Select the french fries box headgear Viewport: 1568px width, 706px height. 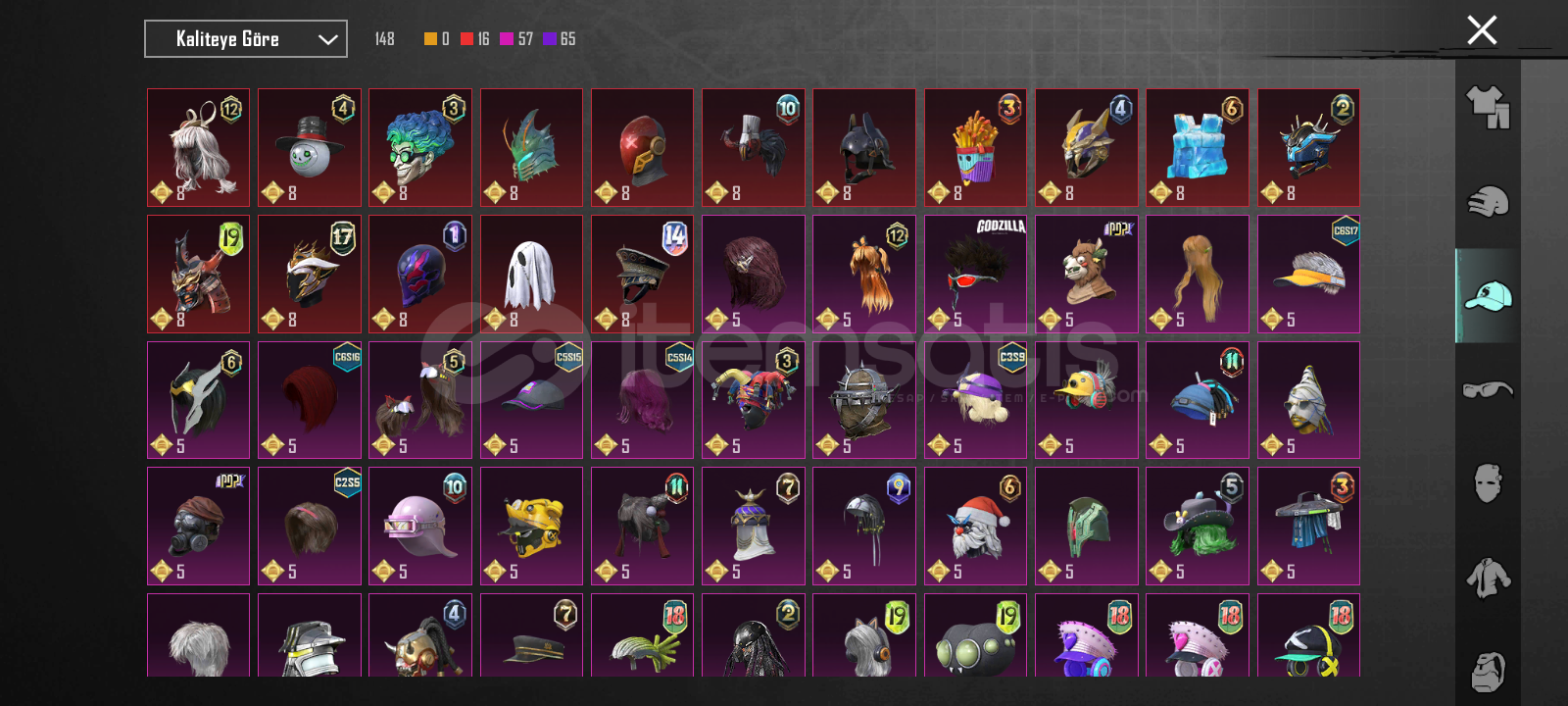pos(976,148)
